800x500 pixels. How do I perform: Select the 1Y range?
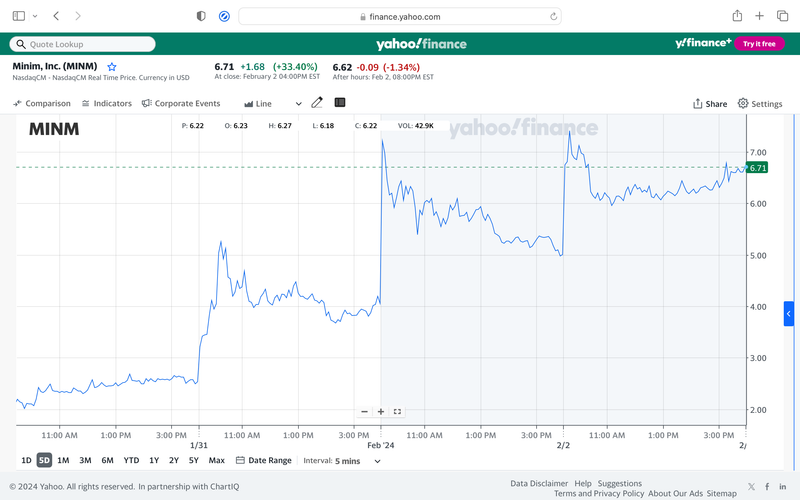click(154, 460)
